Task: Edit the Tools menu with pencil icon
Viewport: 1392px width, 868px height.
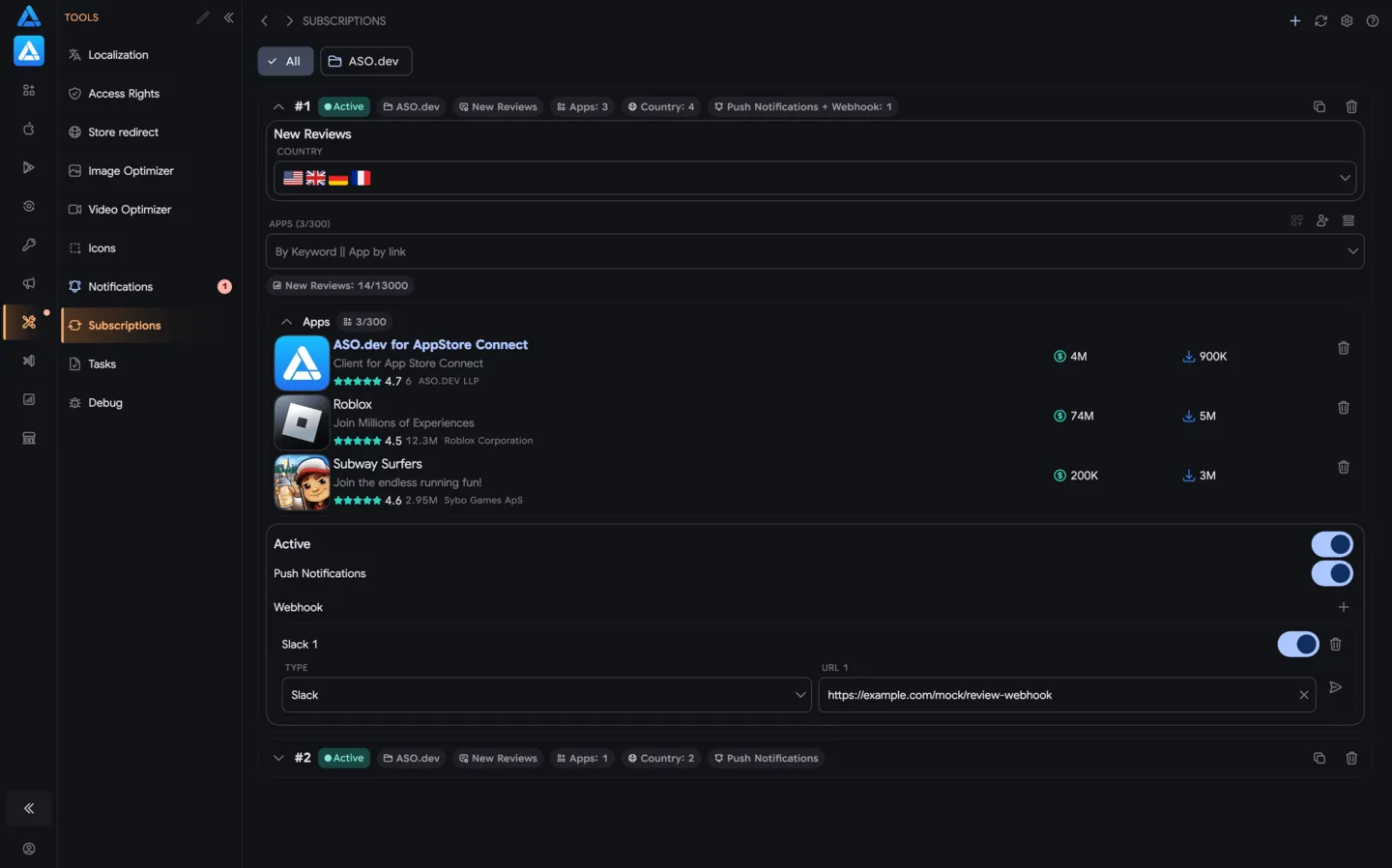Action: tap(202, 17)
